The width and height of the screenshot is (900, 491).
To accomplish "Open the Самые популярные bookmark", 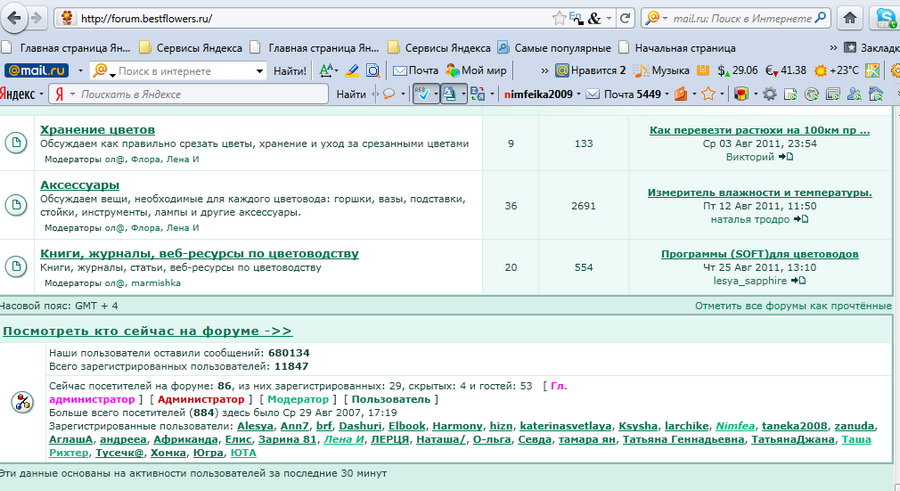I will [x=553, y=47].
